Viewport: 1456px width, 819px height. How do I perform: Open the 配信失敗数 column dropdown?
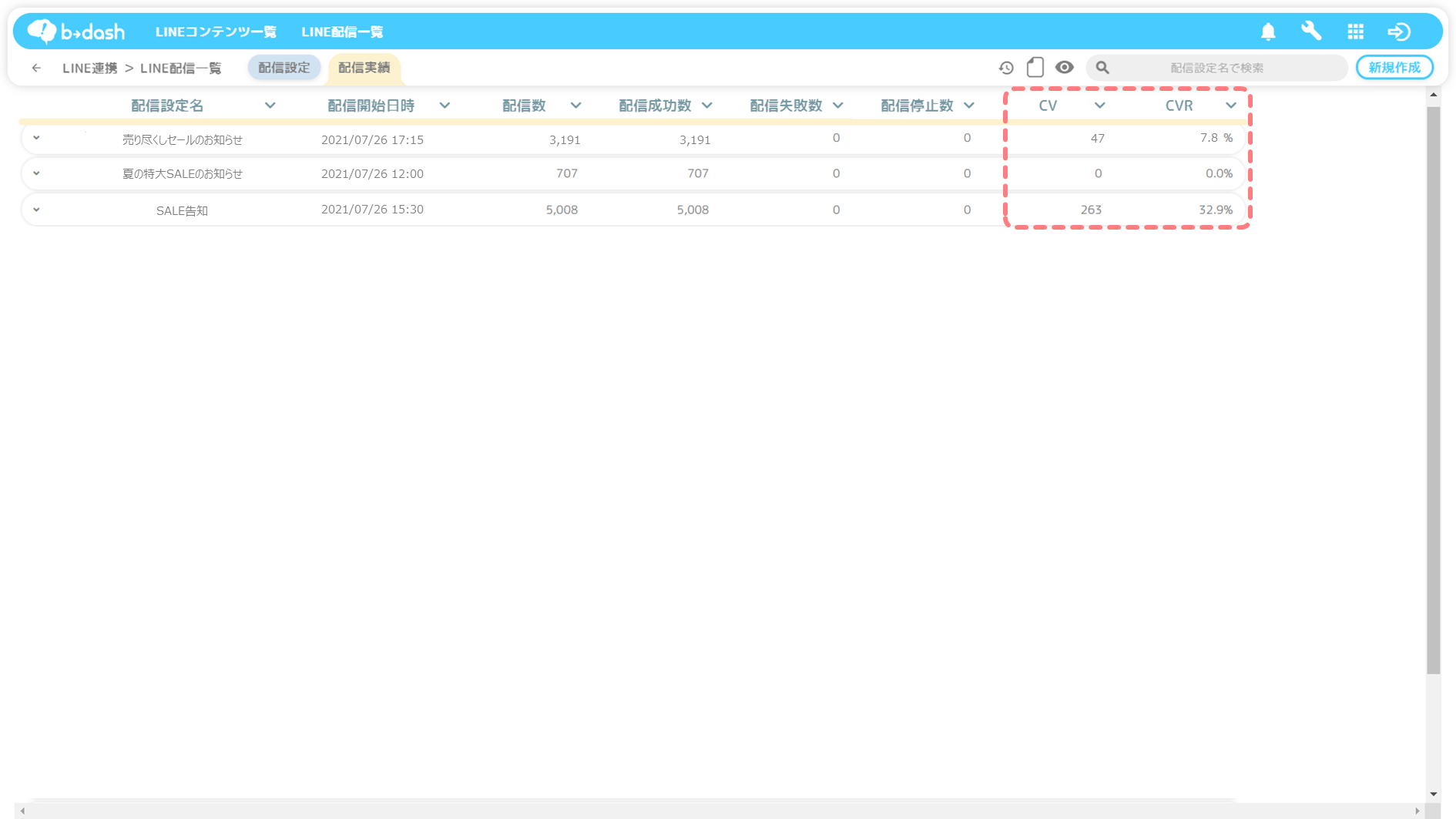pos(837,106)
